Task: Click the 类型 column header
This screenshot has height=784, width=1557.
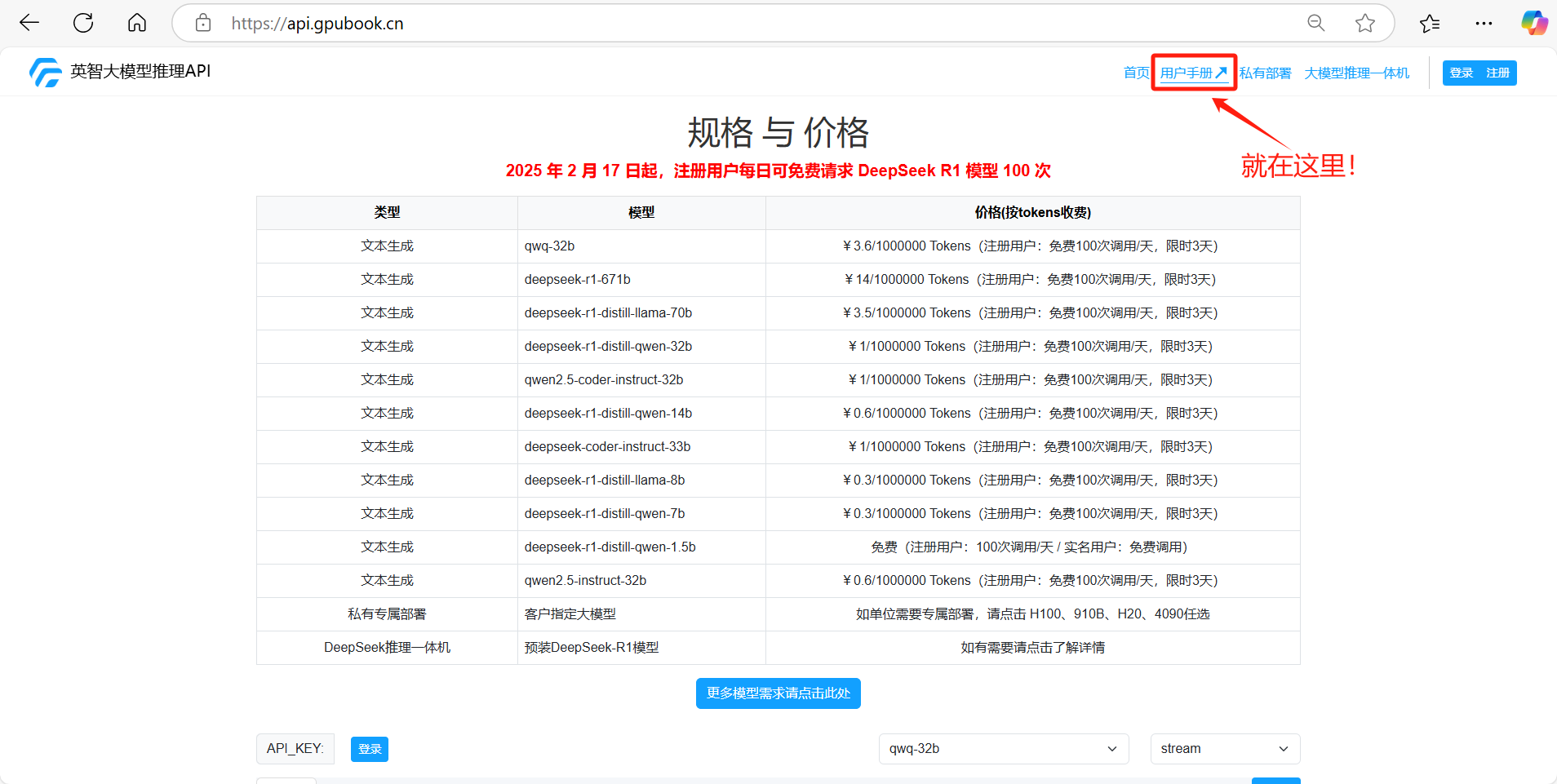Action: click(387, 213)
